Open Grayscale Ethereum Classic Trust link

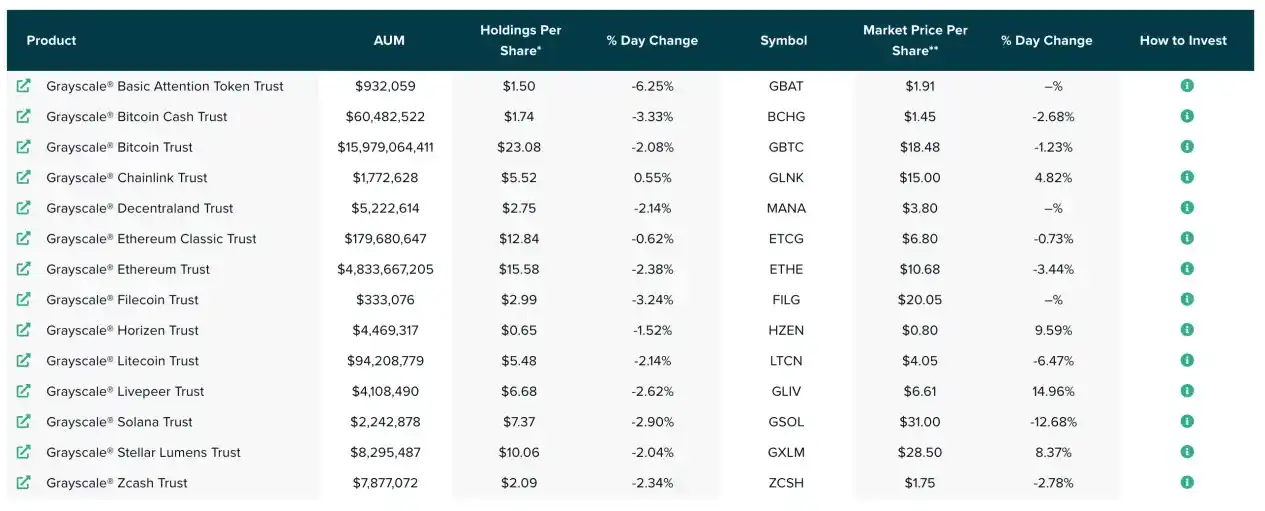click(x=151, y=239)
